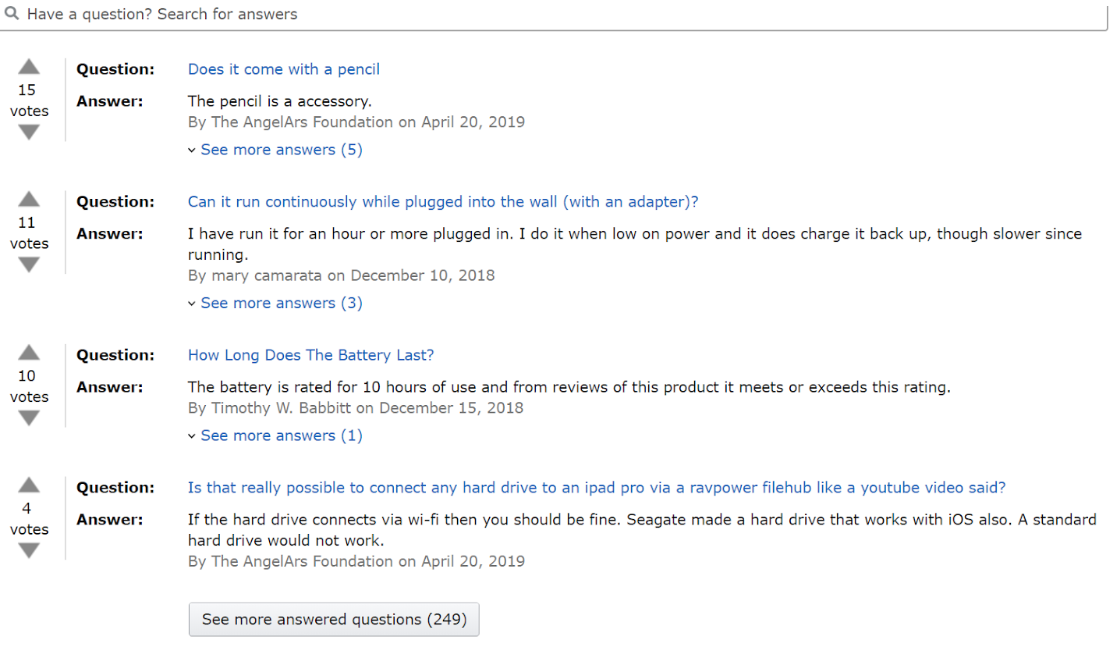Upvote the pencil question

click(x=29, y=67)
